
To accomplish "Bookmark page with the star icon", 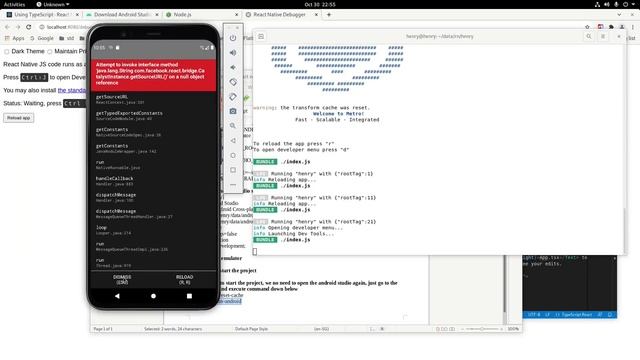I will (587, 27).
